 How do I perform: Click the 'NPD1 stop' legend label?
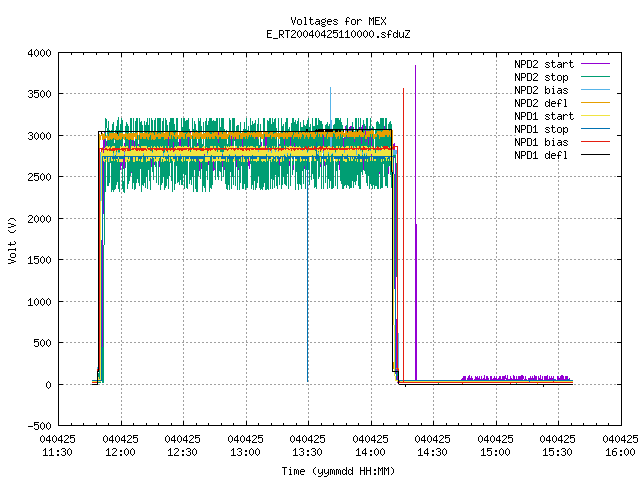point(541,129)
